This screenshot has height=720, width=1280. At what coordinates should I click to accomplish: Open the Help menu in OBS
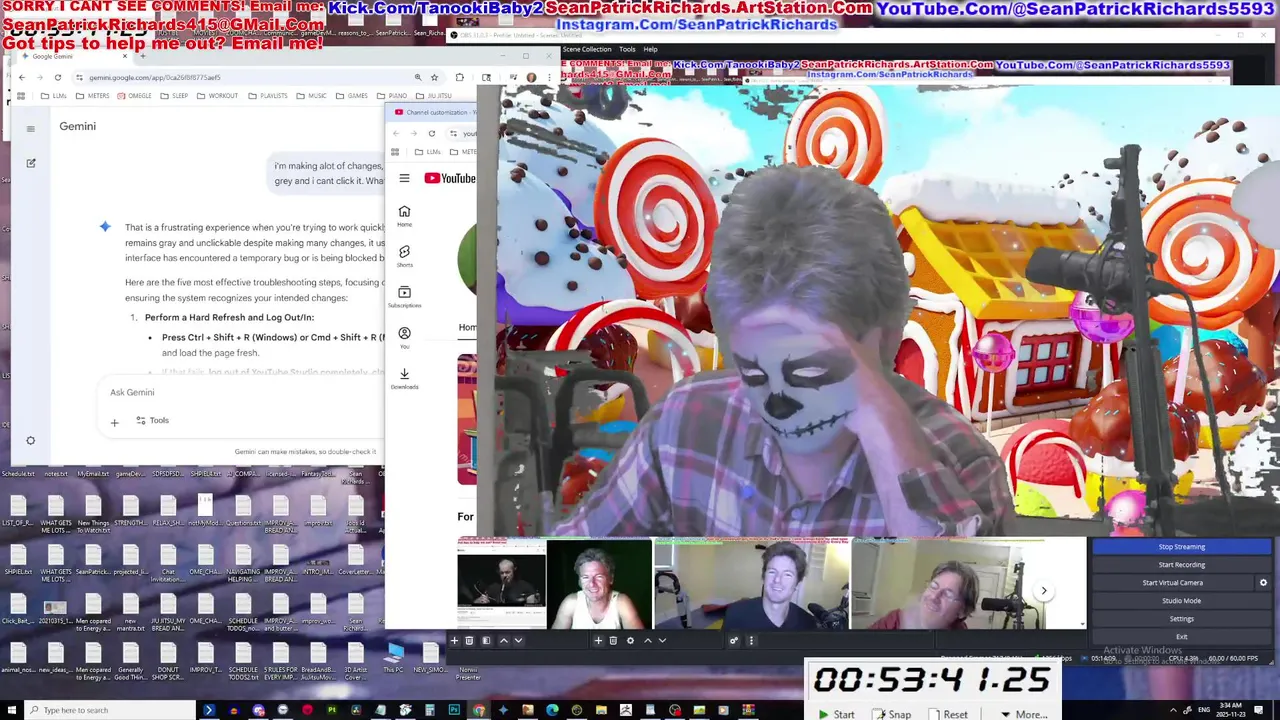pos(650,49)
